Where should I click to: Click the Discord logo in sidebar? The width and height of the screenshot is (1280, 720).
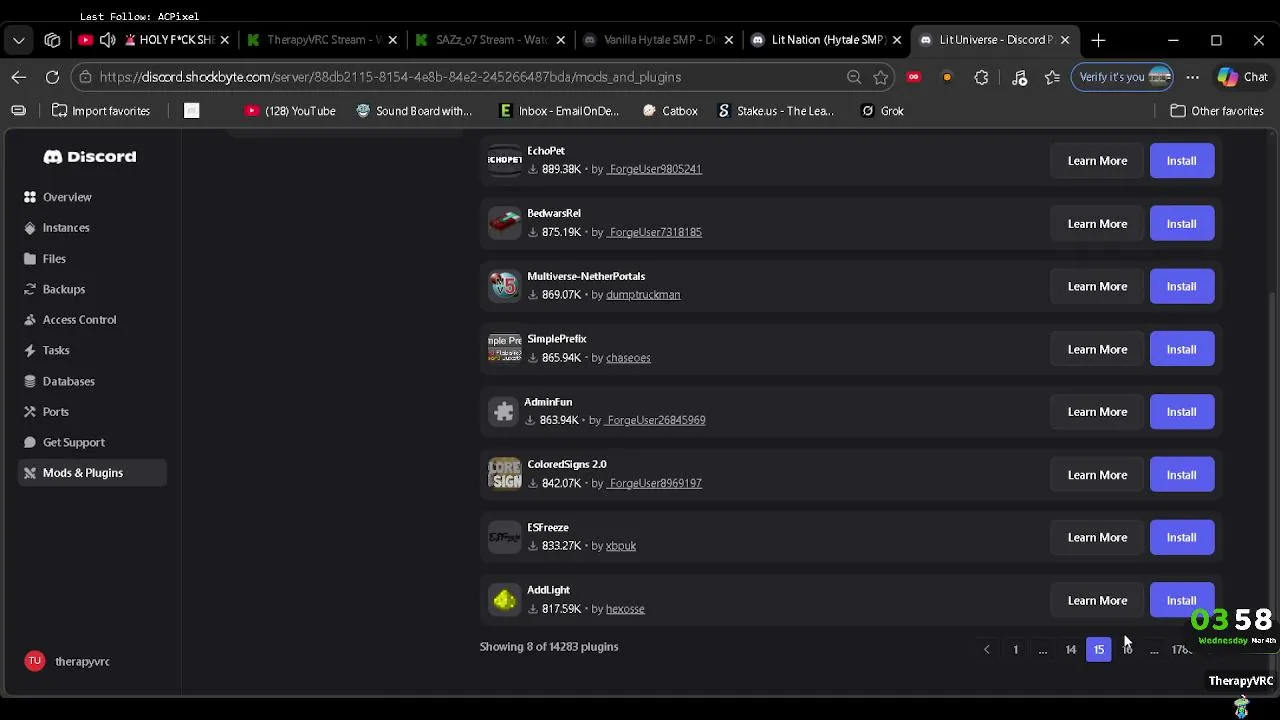[90, 157]
